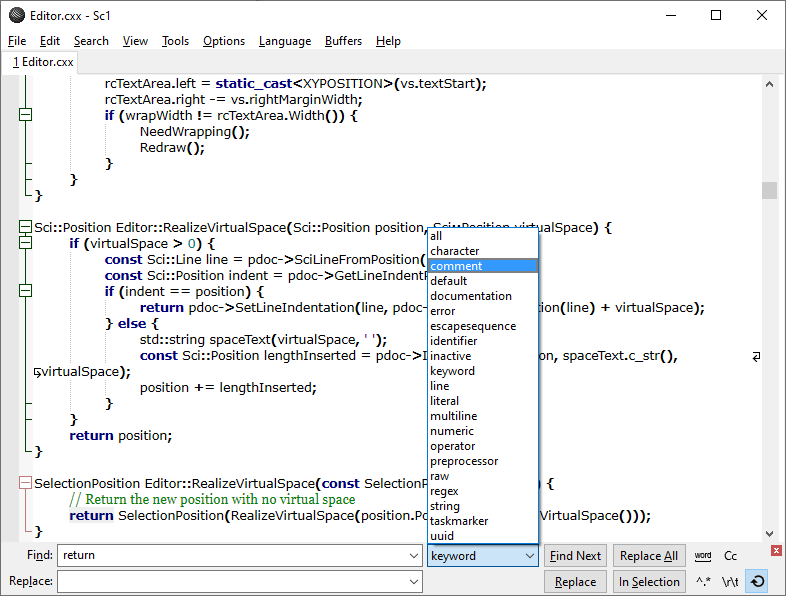Image resolution: width=786 pixels, height=596 pixels.
Task: Open the Buffers menu
Action: click(343, 41)
